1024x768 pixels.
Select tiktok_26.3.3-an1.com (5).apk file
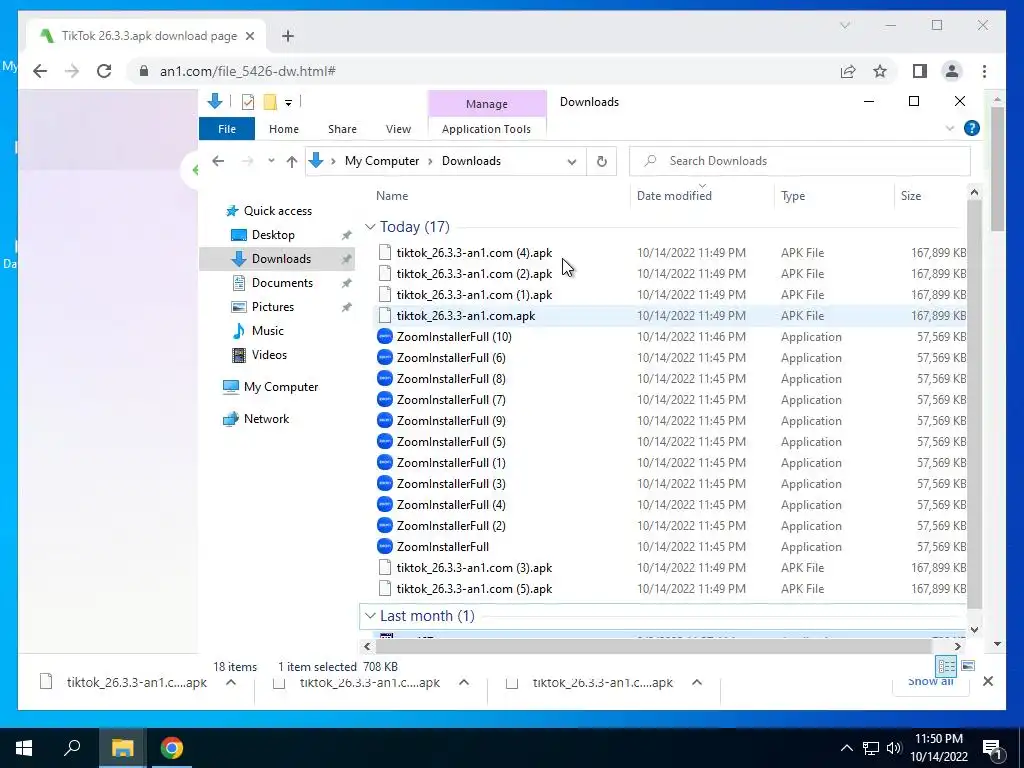click(474, 589)
